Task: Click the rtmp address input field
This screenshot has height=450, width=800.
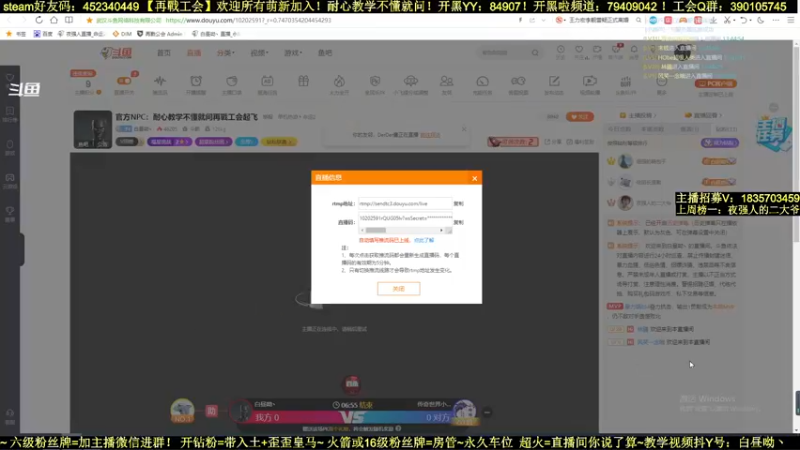Action: [x=405, y=204]
